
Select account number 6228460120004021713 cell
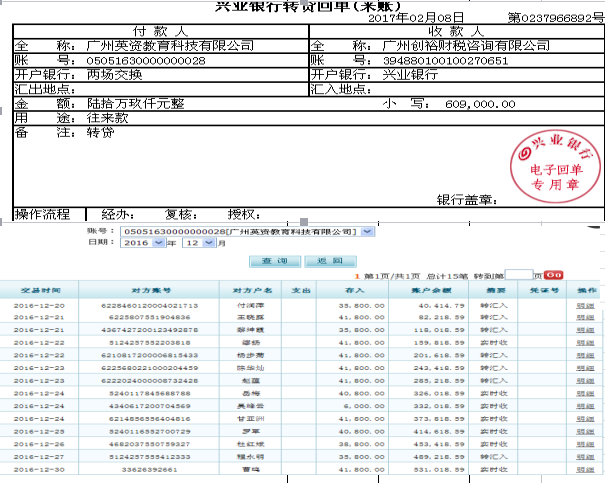click(150, 306)
